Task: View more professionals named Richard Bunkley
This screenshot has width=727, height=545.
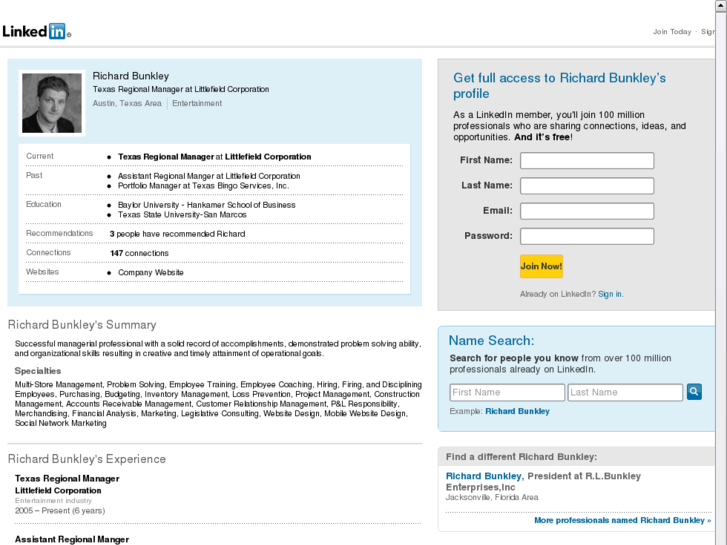Action: tap(622, 520)
